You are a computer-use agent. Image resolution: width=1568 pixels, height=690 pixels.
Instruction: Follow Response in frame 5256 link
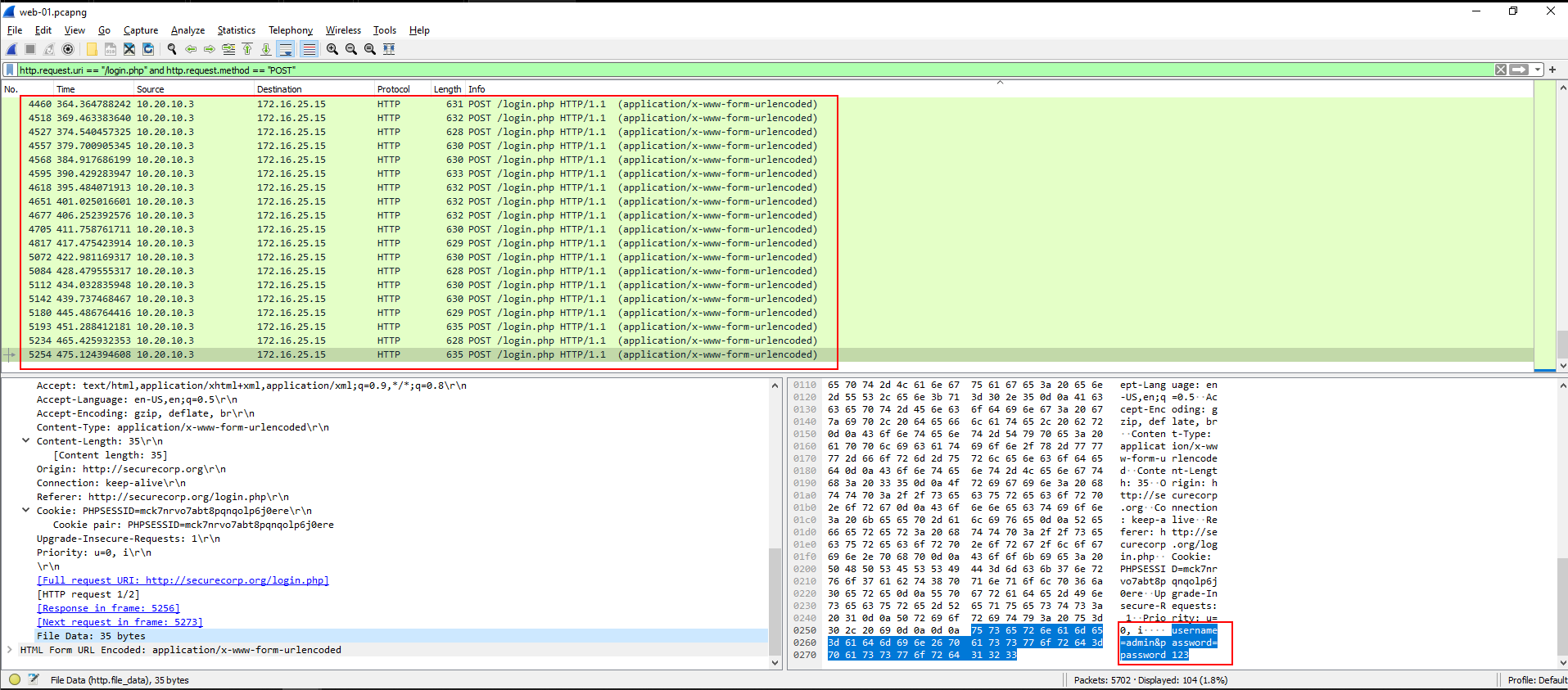pos(108,608)
